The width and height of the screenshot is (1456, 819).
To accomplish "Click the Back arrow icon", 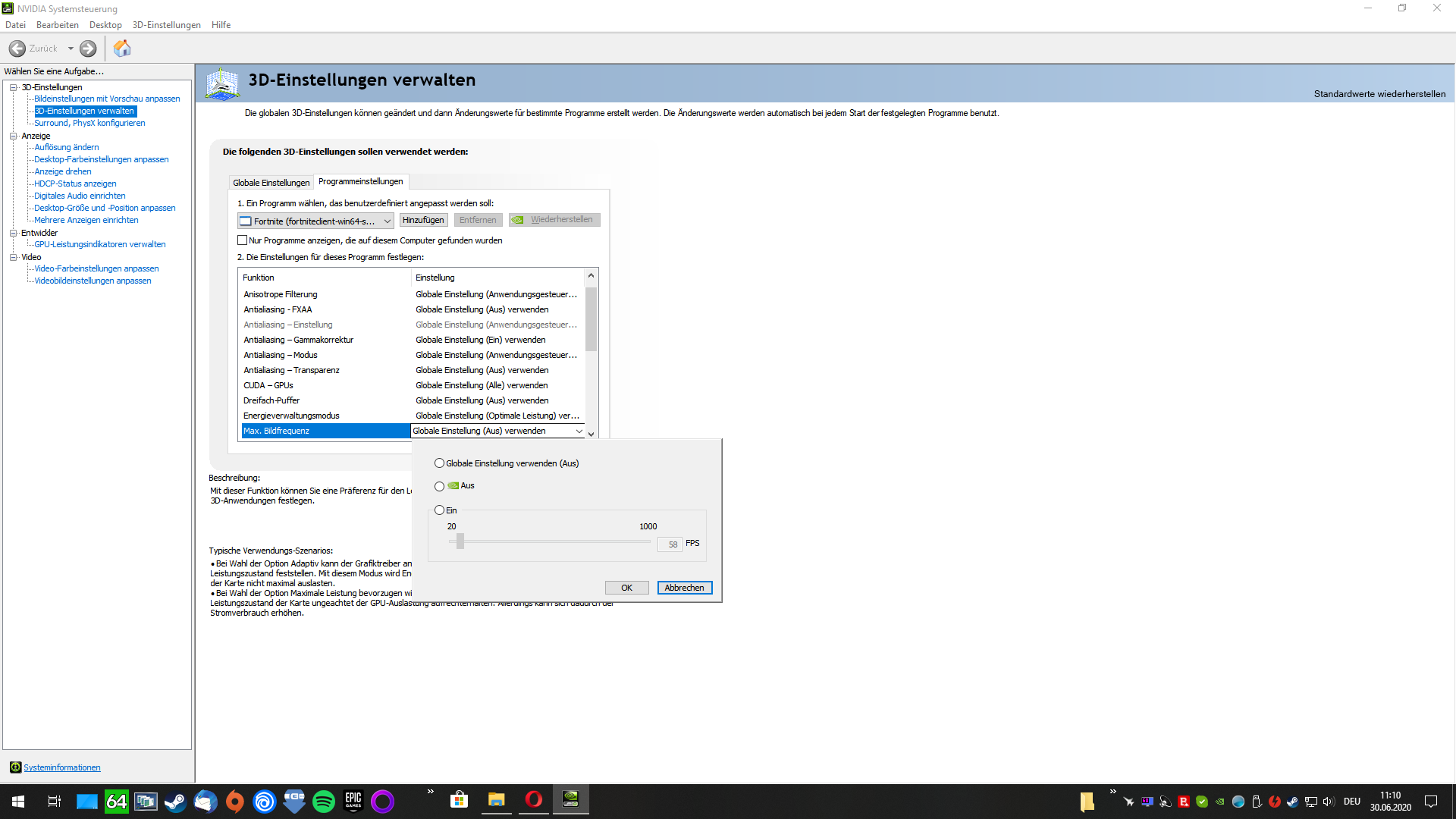I will click(17, 49).
